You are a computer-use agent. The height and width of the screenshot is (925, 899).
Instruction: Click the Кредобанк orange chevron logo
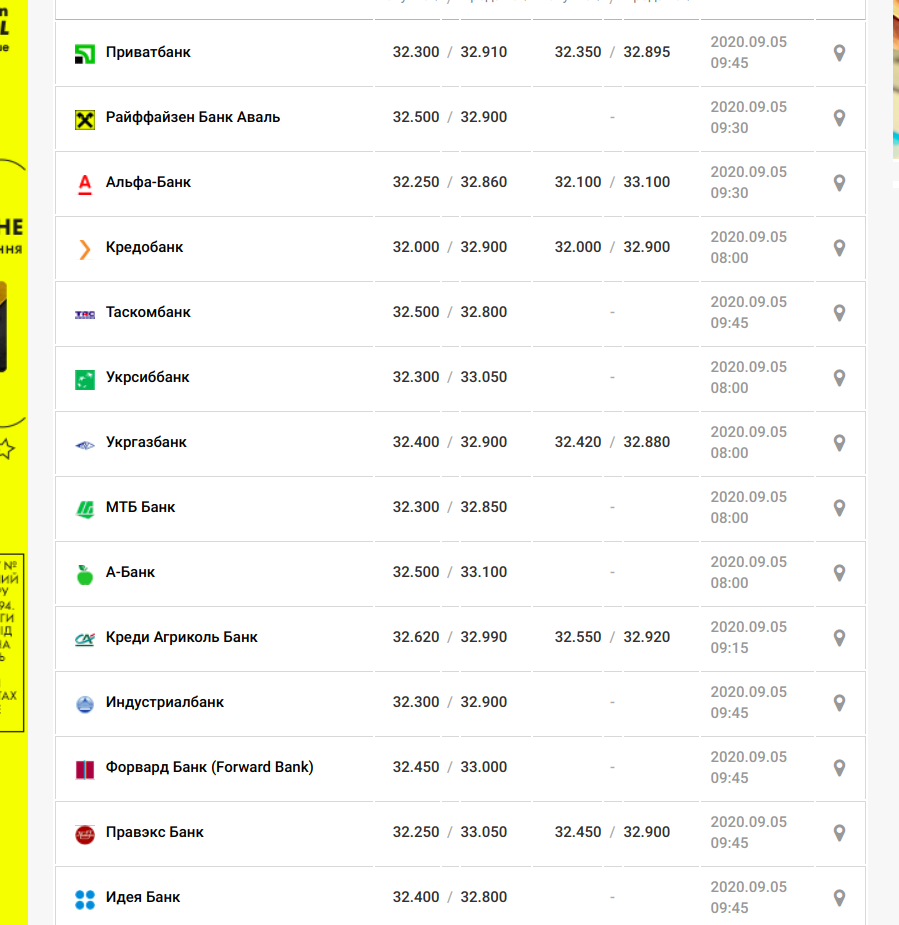coord(85,250)
